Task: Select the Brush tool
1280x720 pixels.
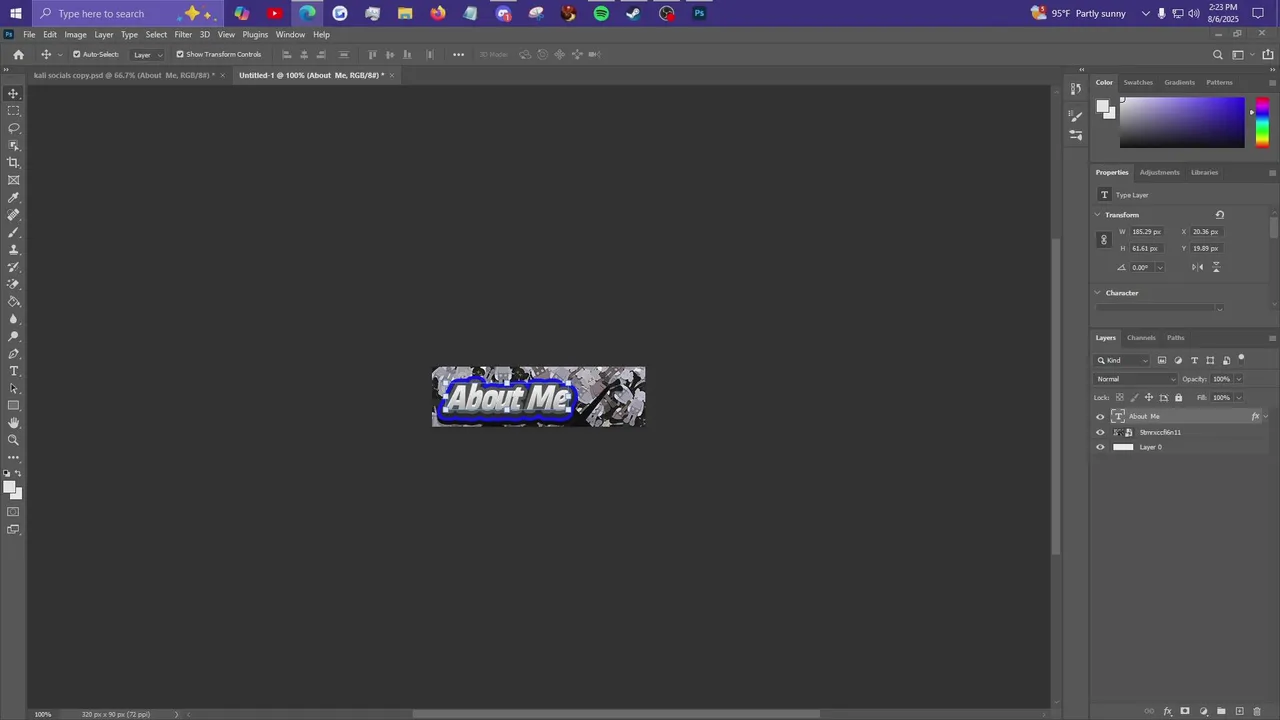Action: tap(13, 232)
